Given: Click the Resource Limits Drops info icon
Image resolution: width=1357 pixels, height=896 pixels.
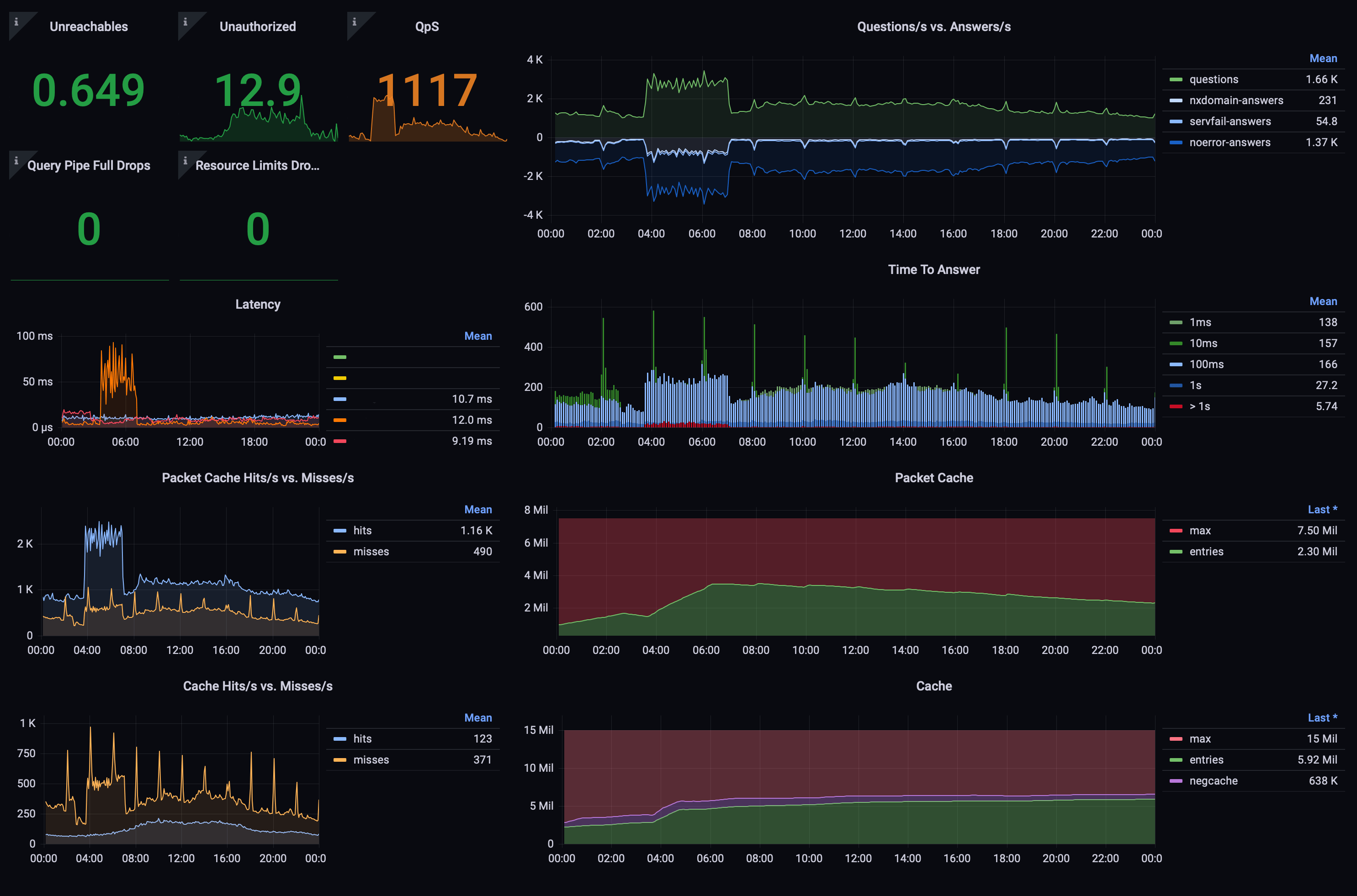Looking at the screenshot, I should pos(185,161).
